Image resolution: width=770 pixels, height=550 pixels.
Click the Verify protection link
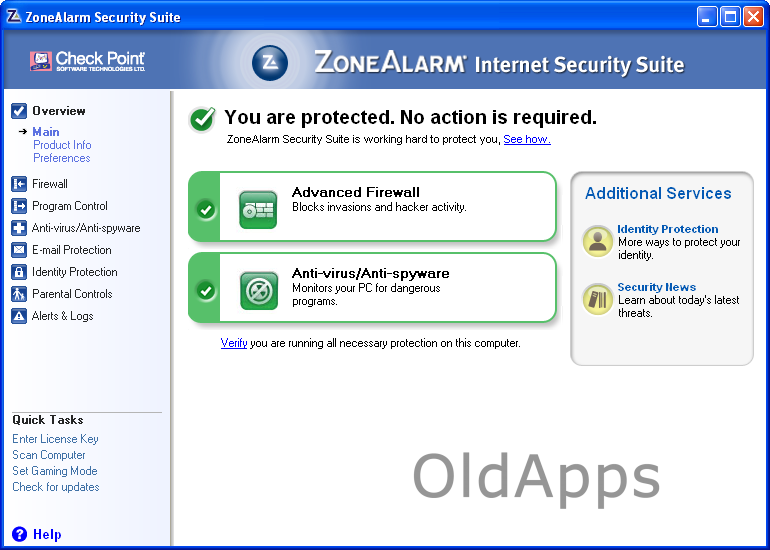point(234,343)
